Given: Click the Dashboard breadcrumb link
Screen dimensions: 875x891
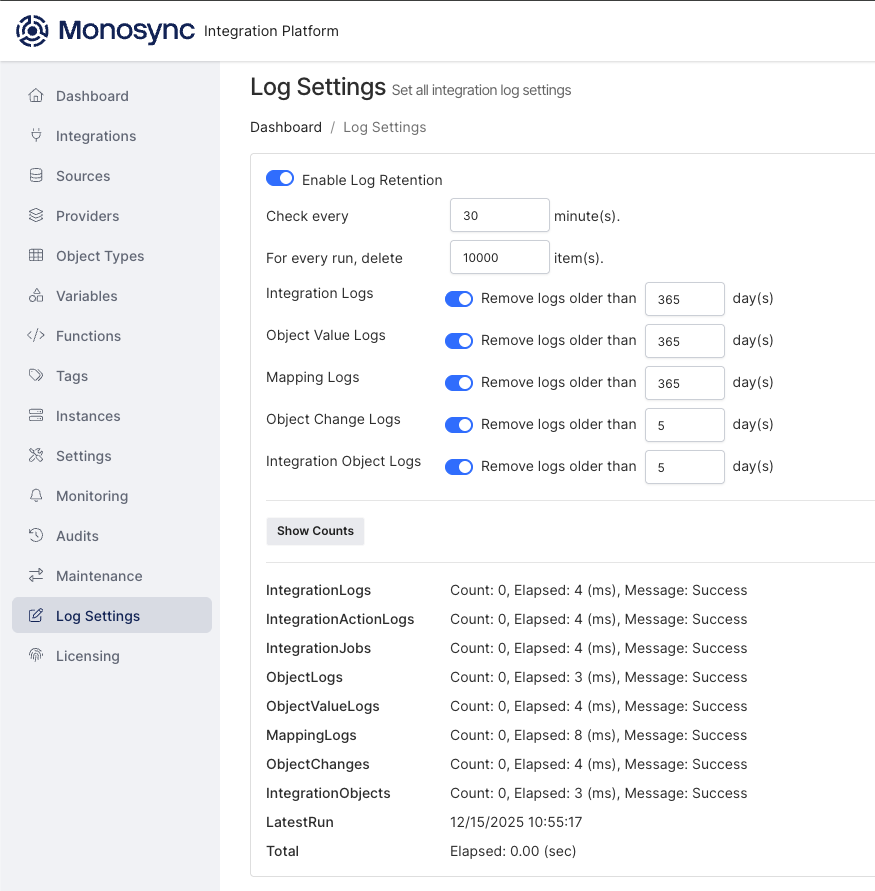Looking at the screenshot, I should point(286,127).
